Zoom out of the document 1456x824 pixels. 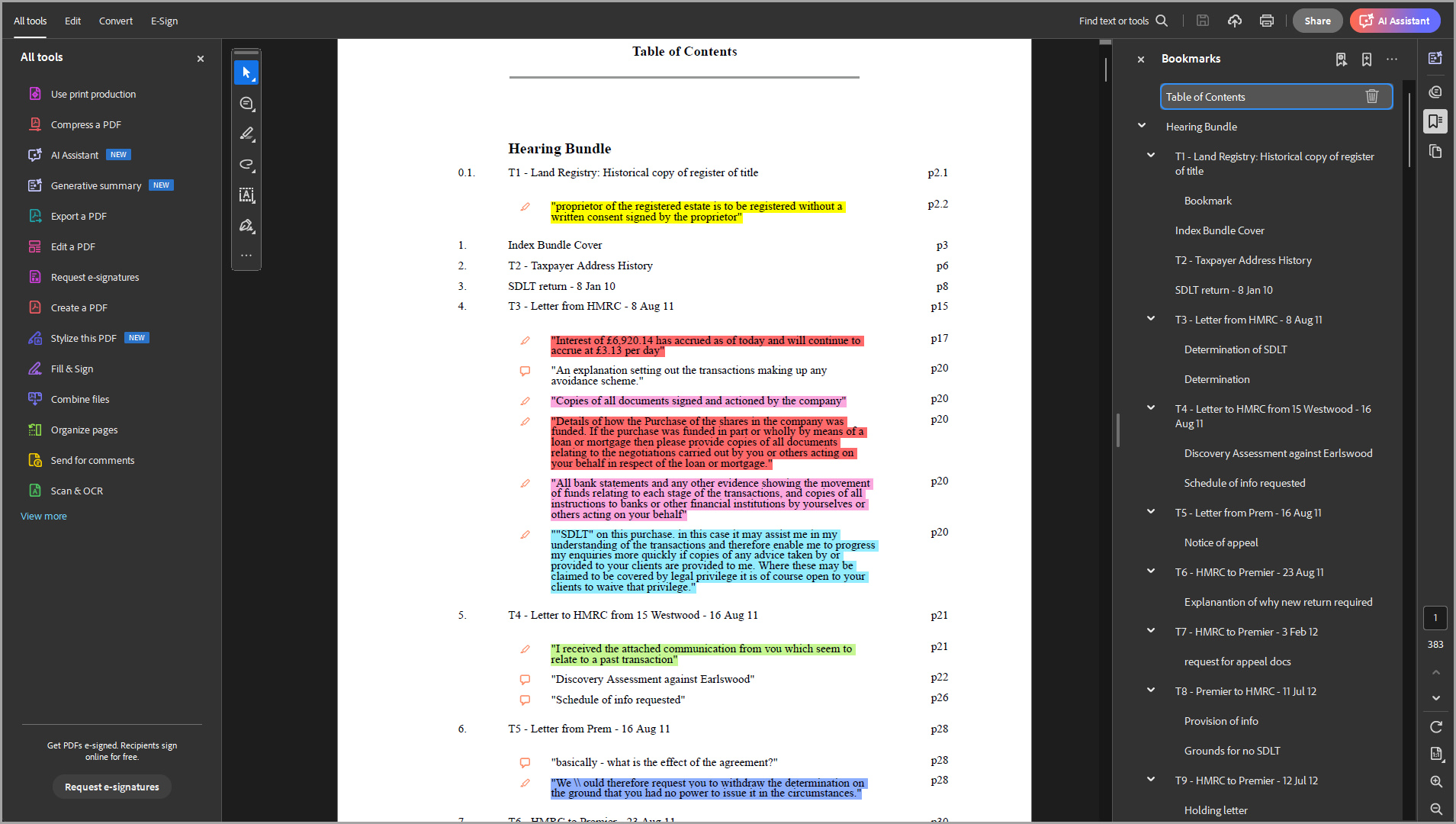coord(1436,809)
